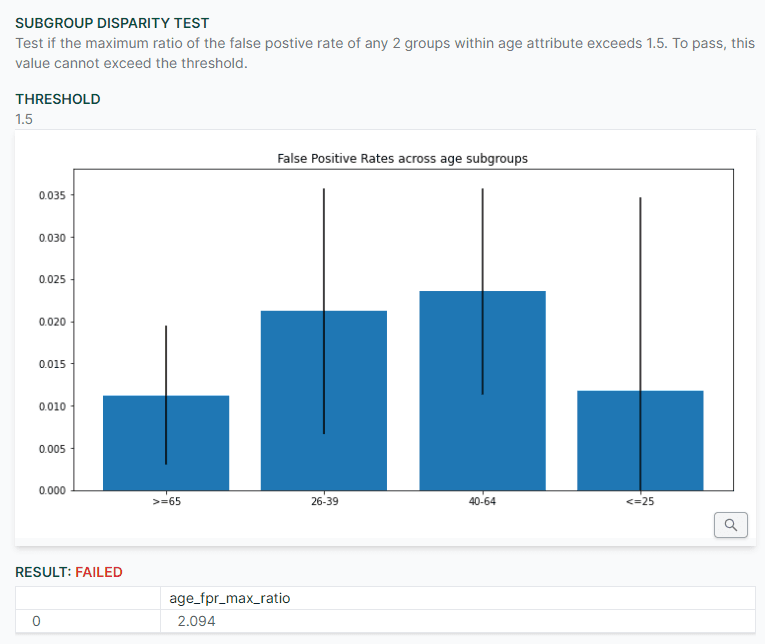
Task: Click the red FAILED result text
Action: pos(99,572)
